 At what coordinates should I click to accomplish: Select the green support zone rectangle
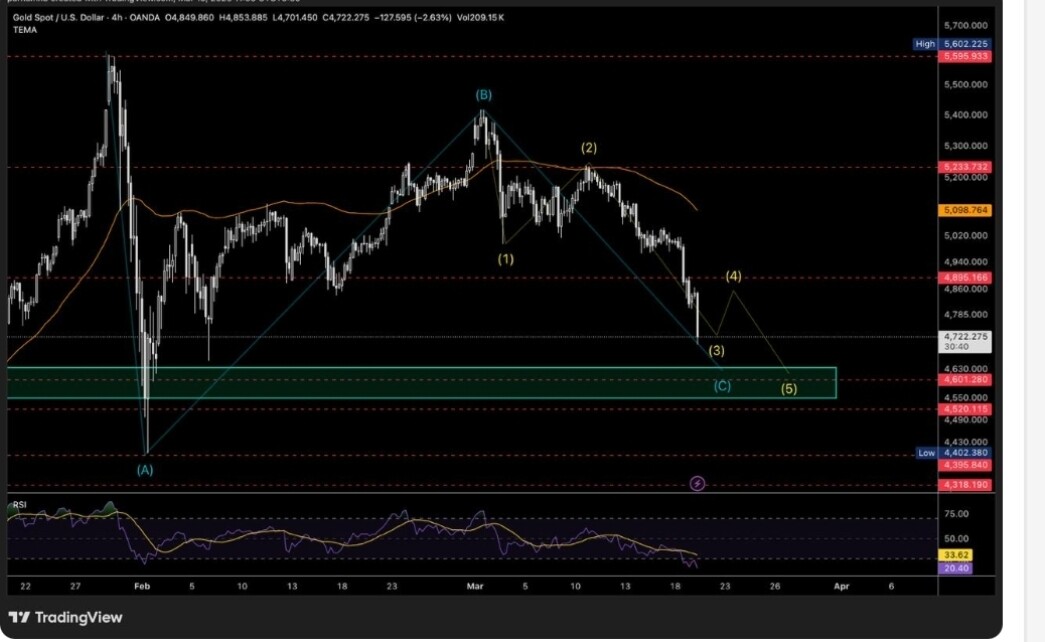pyautogui.click(x=421, y=383)
